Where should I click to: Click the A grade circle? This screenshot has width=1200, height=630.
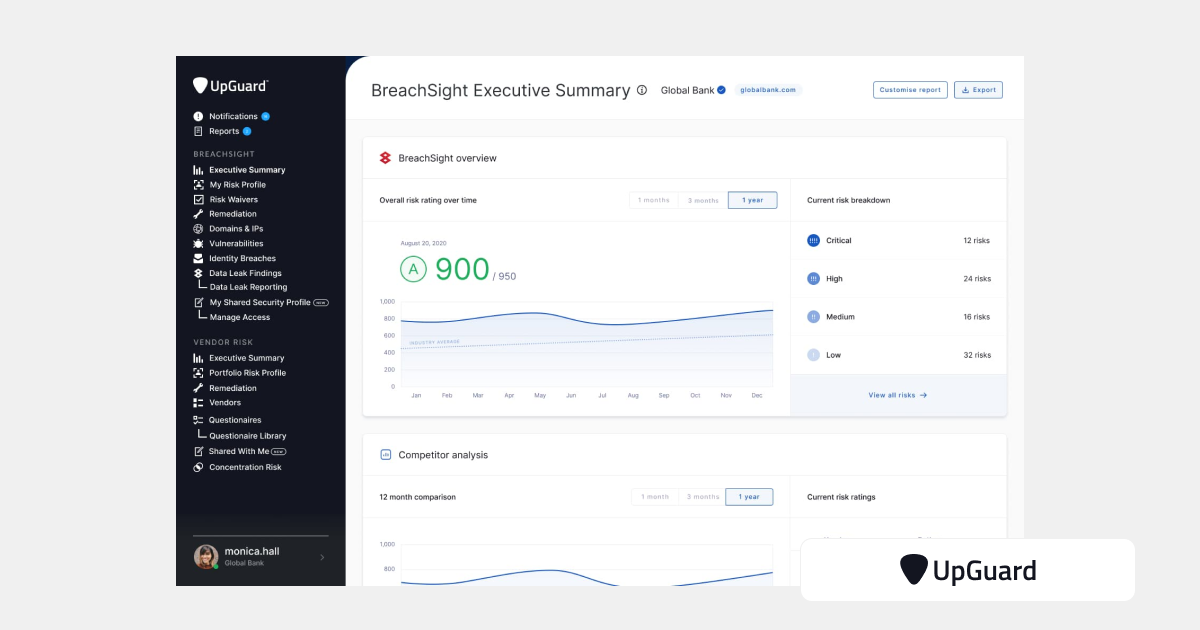pyautogui.click(x=413, y=269)
